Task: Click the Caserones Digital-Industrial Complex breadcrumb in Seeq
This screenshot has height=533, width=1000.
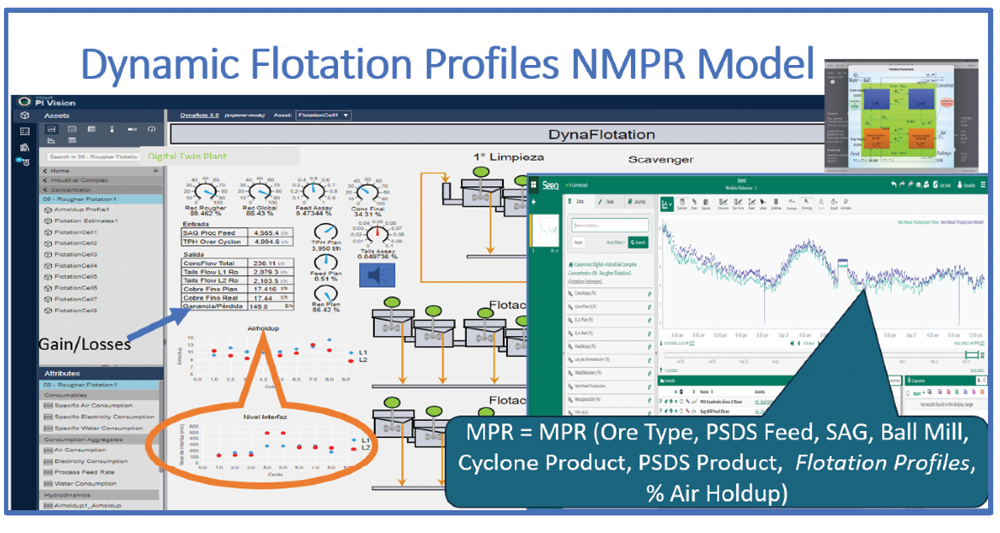Action: 603,265
